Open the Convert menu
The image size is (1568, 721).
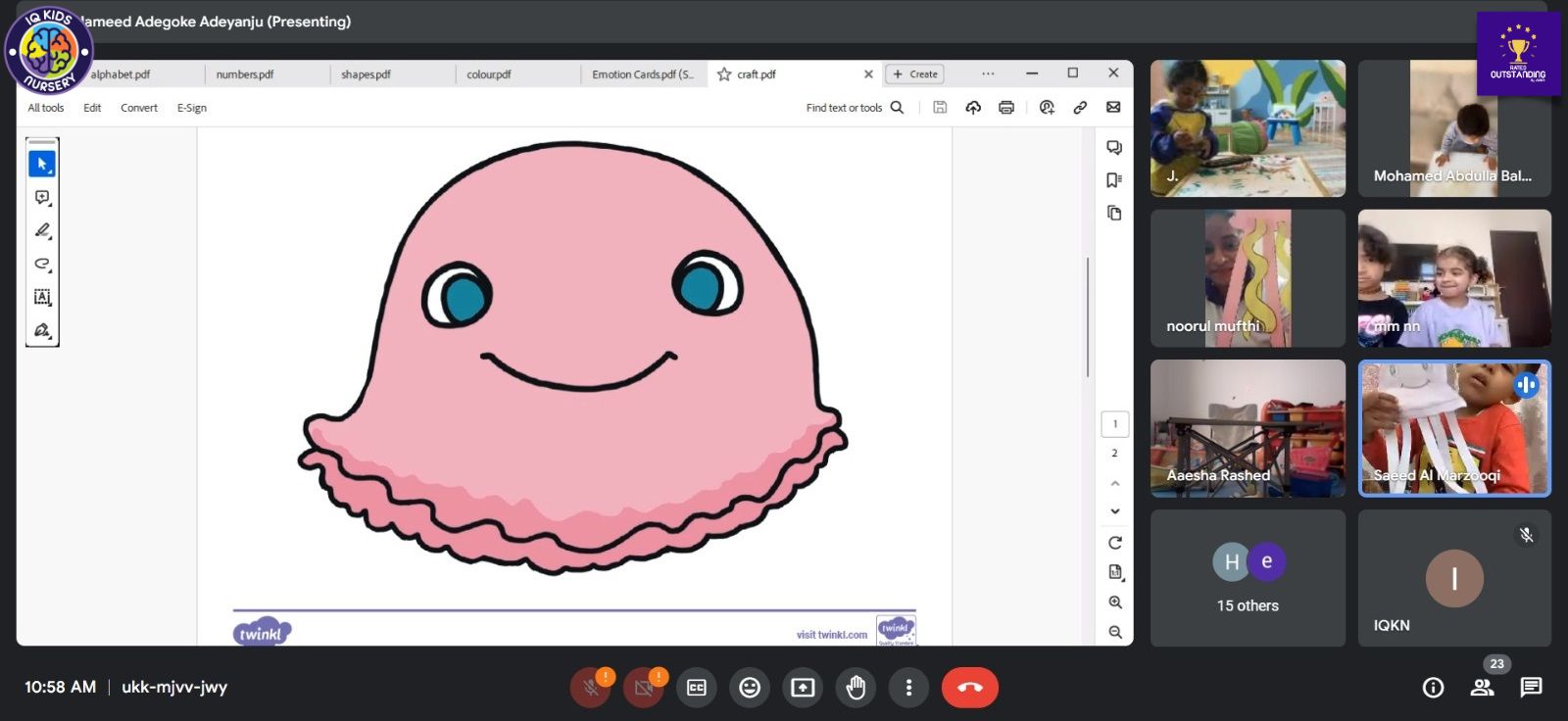(x=139, y=108)
